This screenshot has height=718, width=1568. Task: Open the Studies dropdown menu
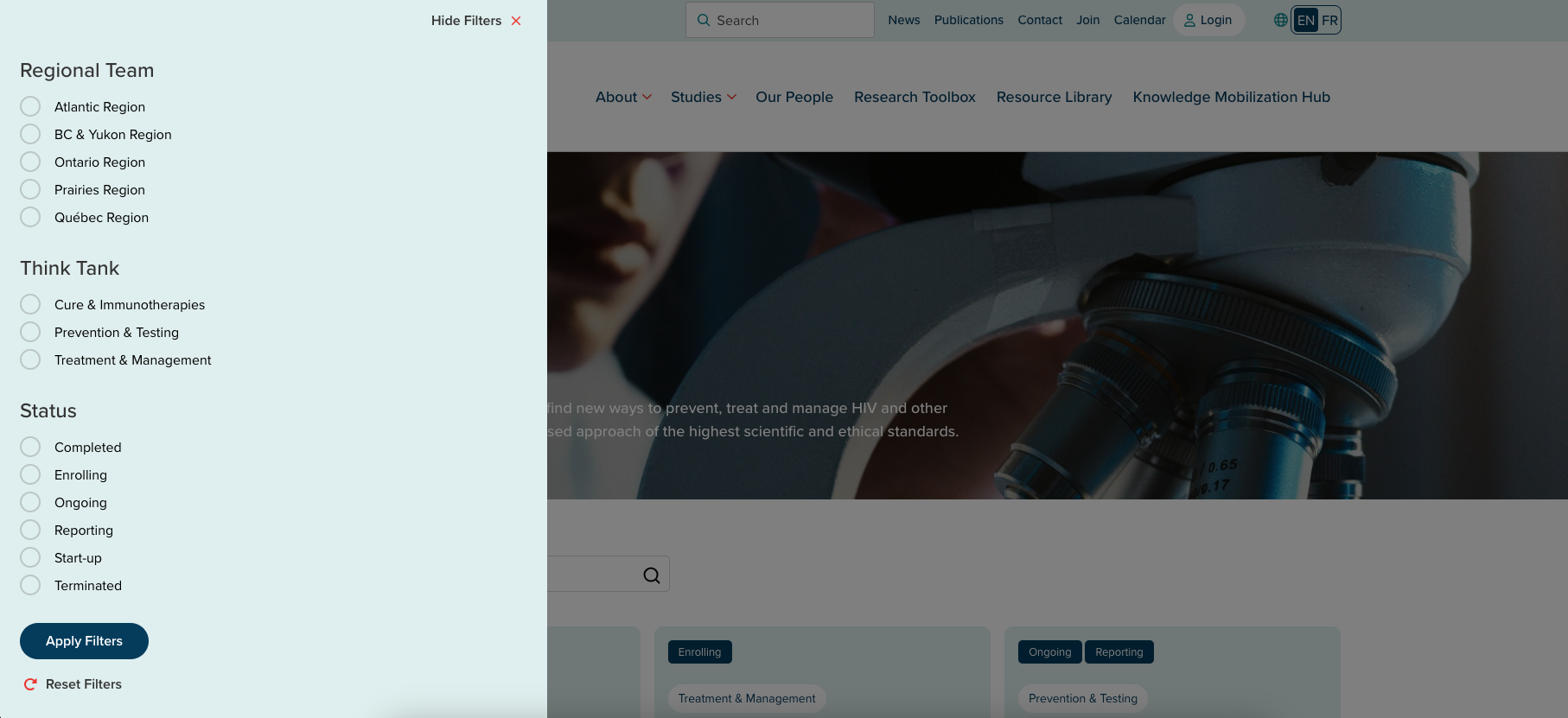703,97
